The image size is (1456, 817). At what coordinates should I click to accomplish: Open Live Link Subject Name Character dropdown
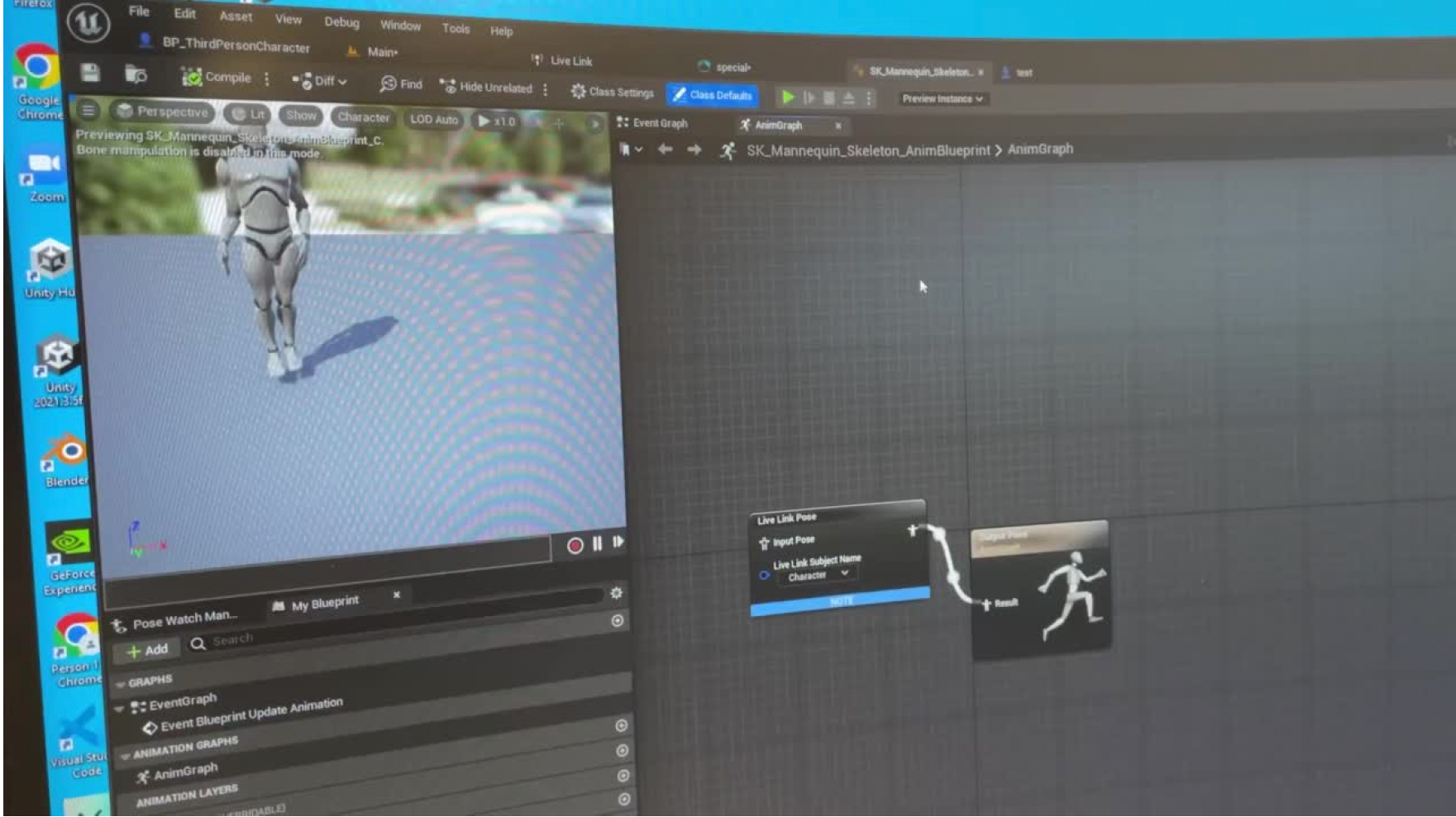[817, 575]
